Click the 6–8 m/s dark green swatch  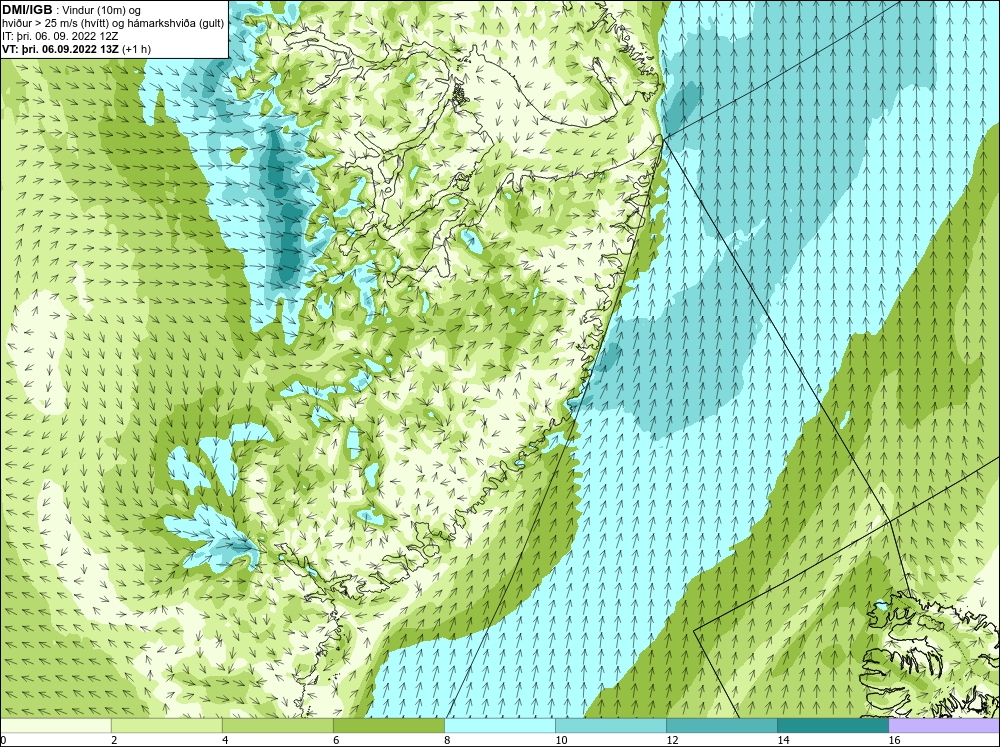click(x=388, y=725)
